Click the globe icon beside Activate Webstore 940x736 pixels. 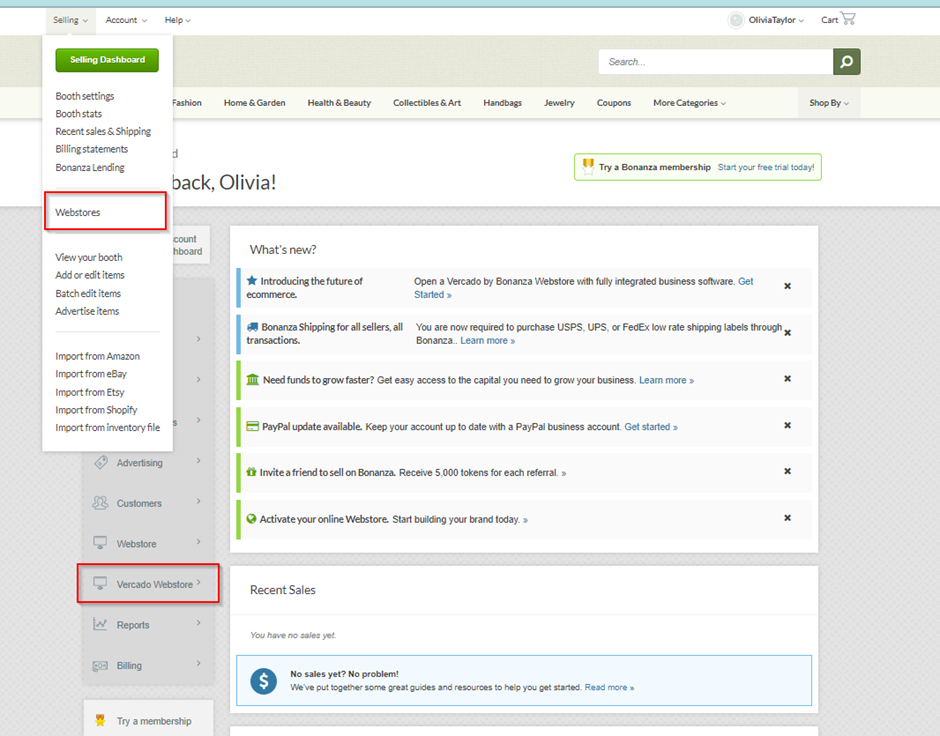click(x=252, y=518)
